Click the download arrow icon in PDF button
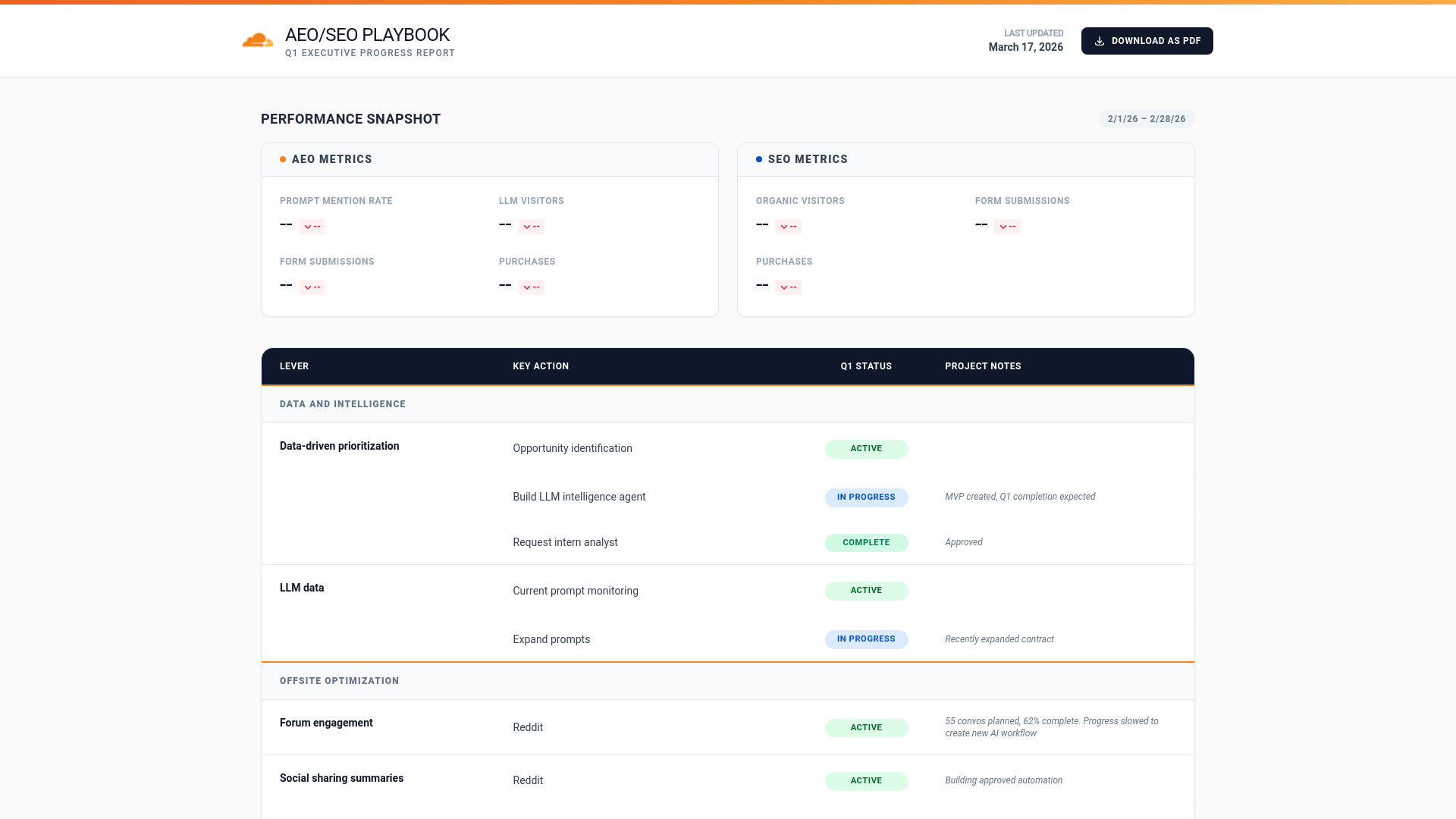The width and height of the screenshot is (1456, 819). [1099, 41]
